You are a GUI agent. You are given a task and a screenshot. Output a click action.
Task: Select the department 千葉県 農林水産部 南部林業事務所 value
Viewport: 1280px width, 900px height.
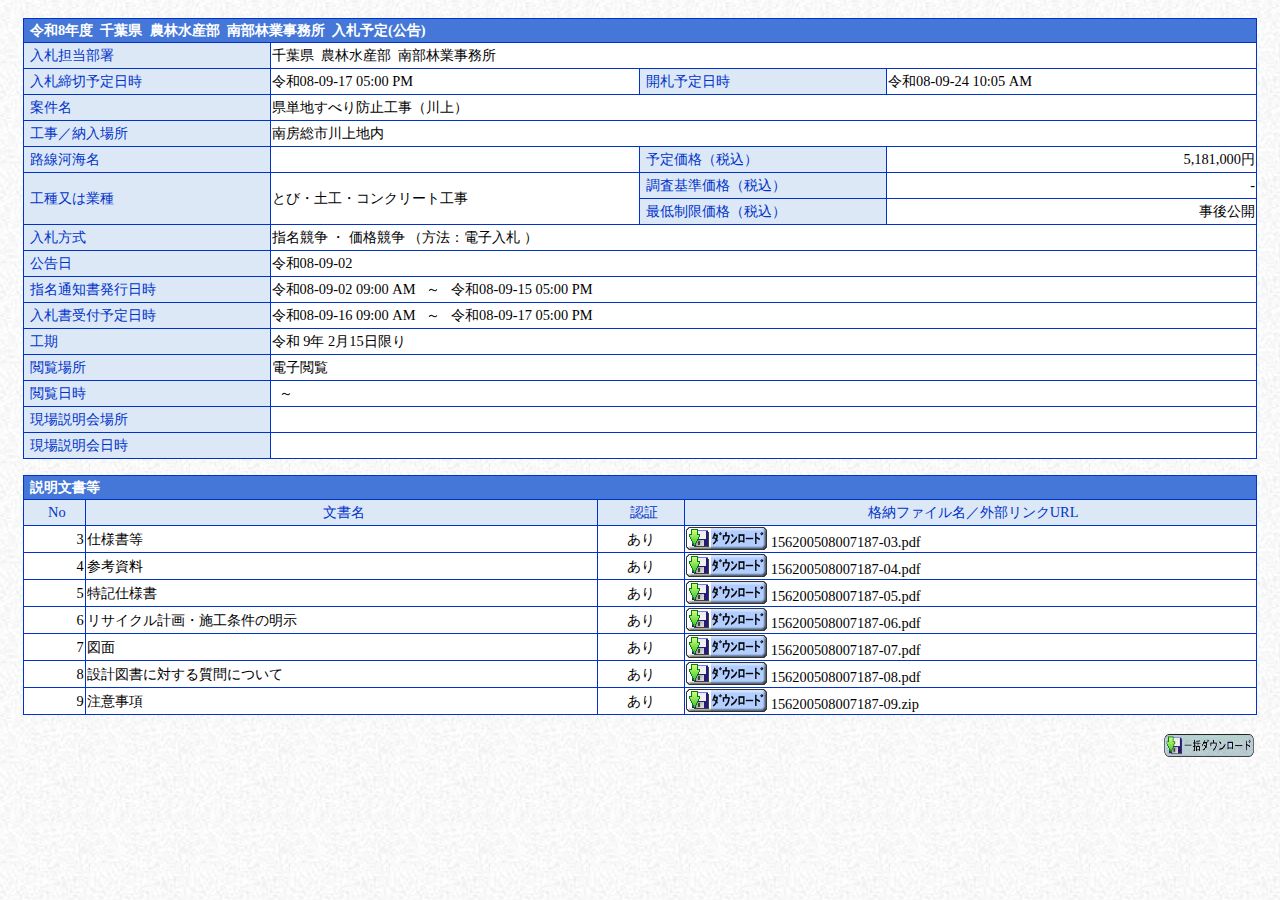[x=384, y=56]
